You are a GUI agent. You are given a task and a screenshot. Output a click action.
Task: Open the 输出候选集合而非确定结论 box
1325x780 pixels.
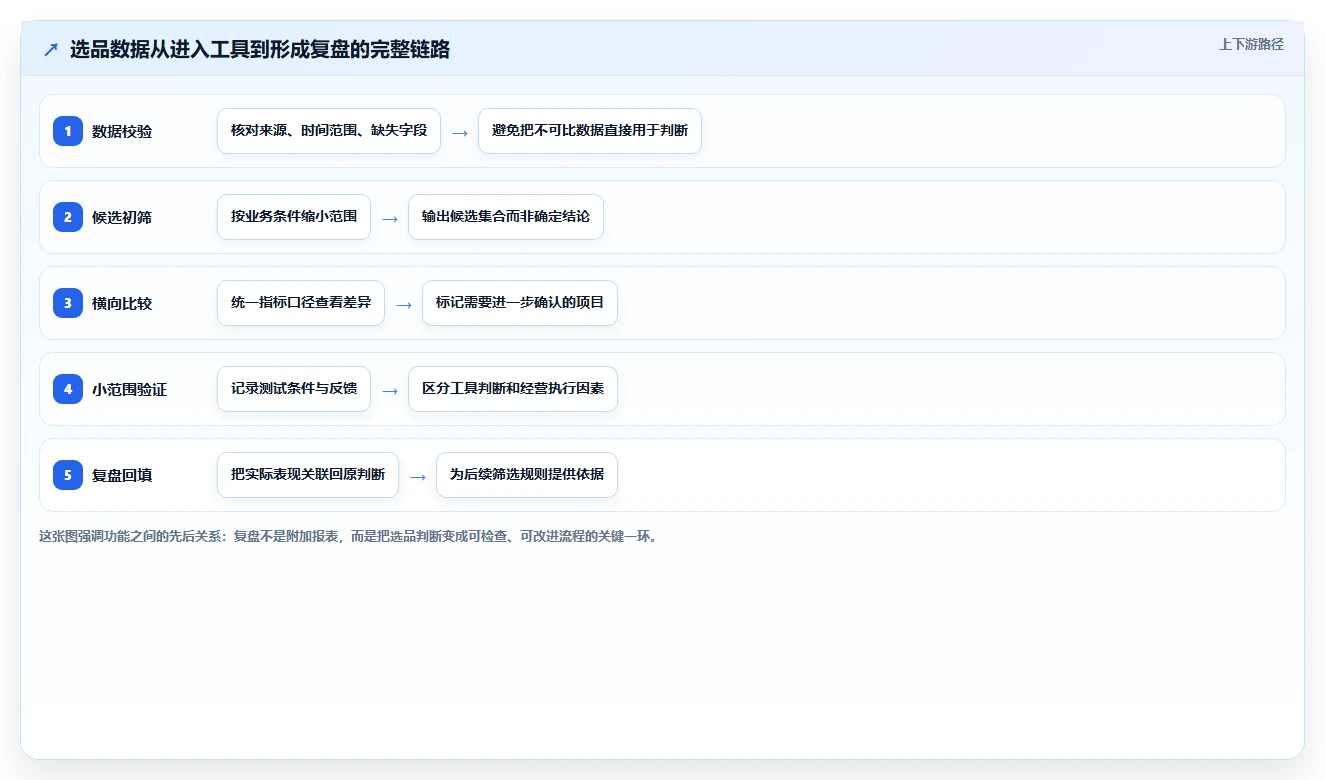[x=506, y=217]
